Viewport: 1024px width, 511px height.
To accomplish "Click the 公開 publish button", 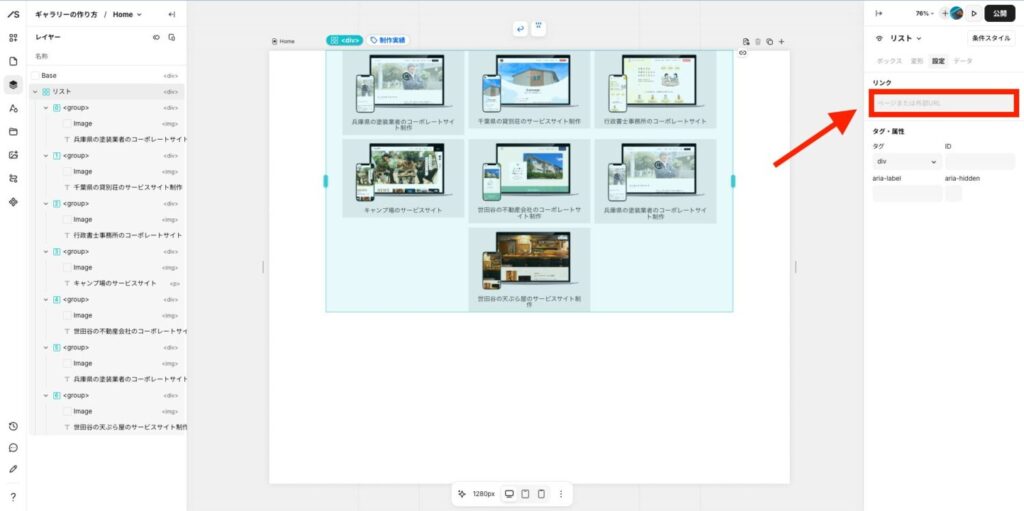I will (x=1000, y=13).
